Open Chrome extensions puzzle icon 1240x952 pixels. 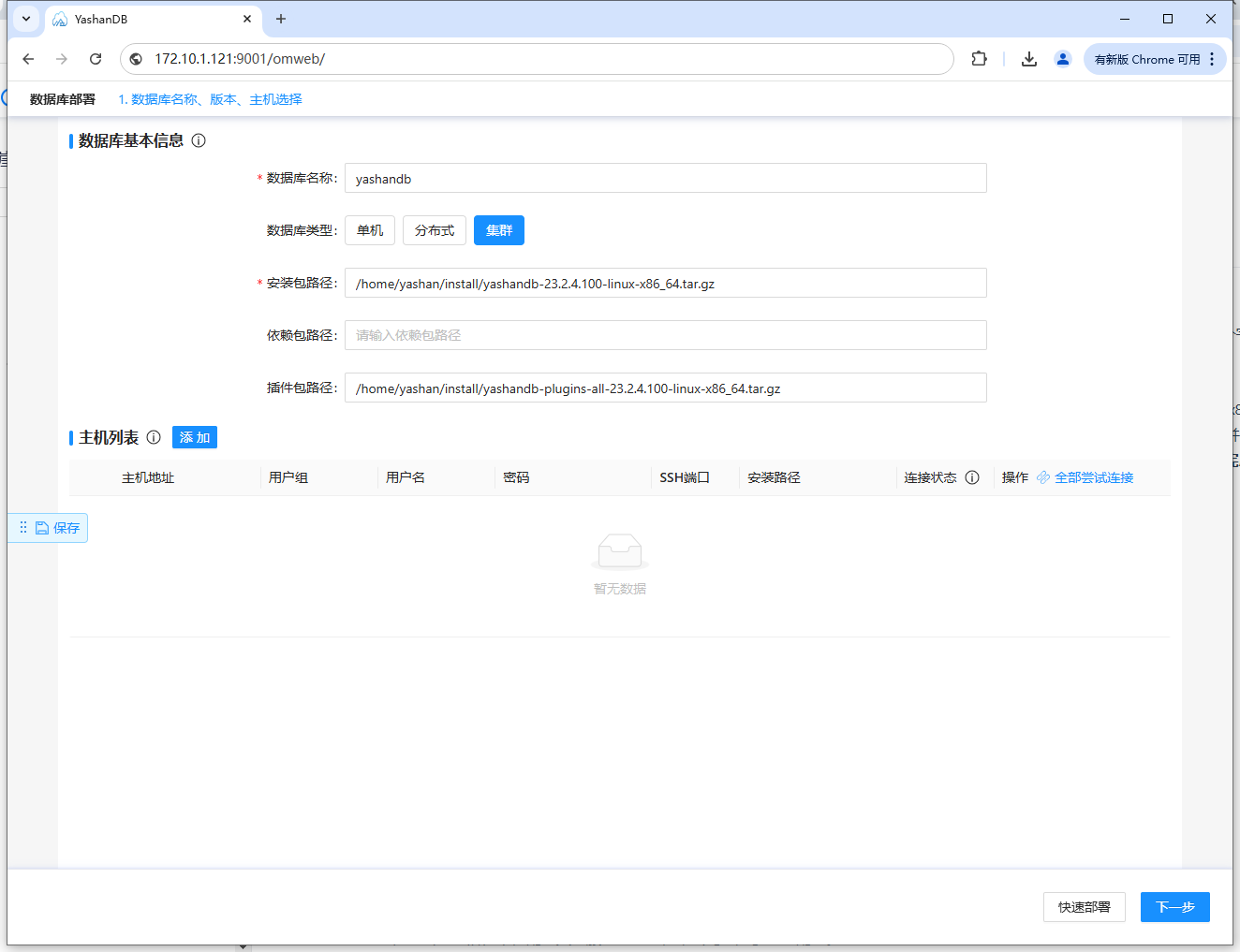(x=980, y=59)
